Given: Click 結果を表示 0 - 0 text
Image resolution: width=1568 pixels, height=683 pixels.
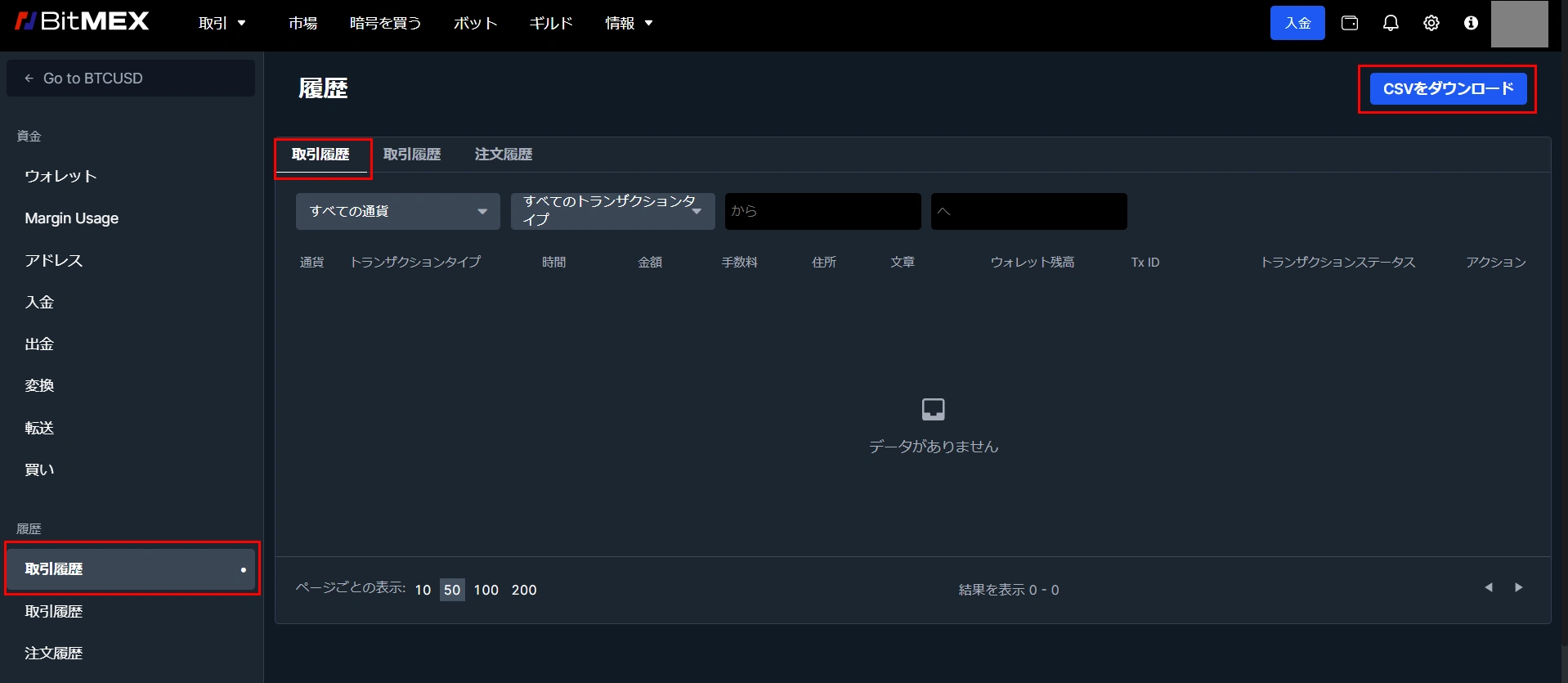Looking at the screenshot, I should coord(1009,590).
